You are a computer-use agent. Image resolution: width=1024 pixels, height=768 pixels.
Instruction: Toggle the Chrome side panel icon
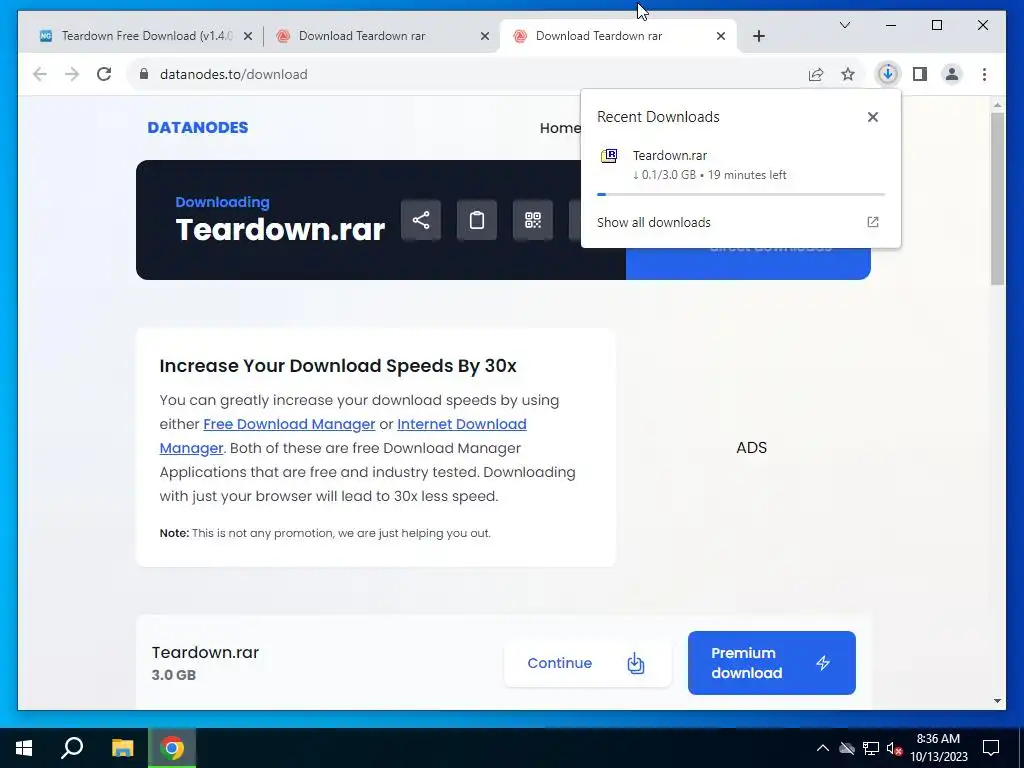click(920, 74)
